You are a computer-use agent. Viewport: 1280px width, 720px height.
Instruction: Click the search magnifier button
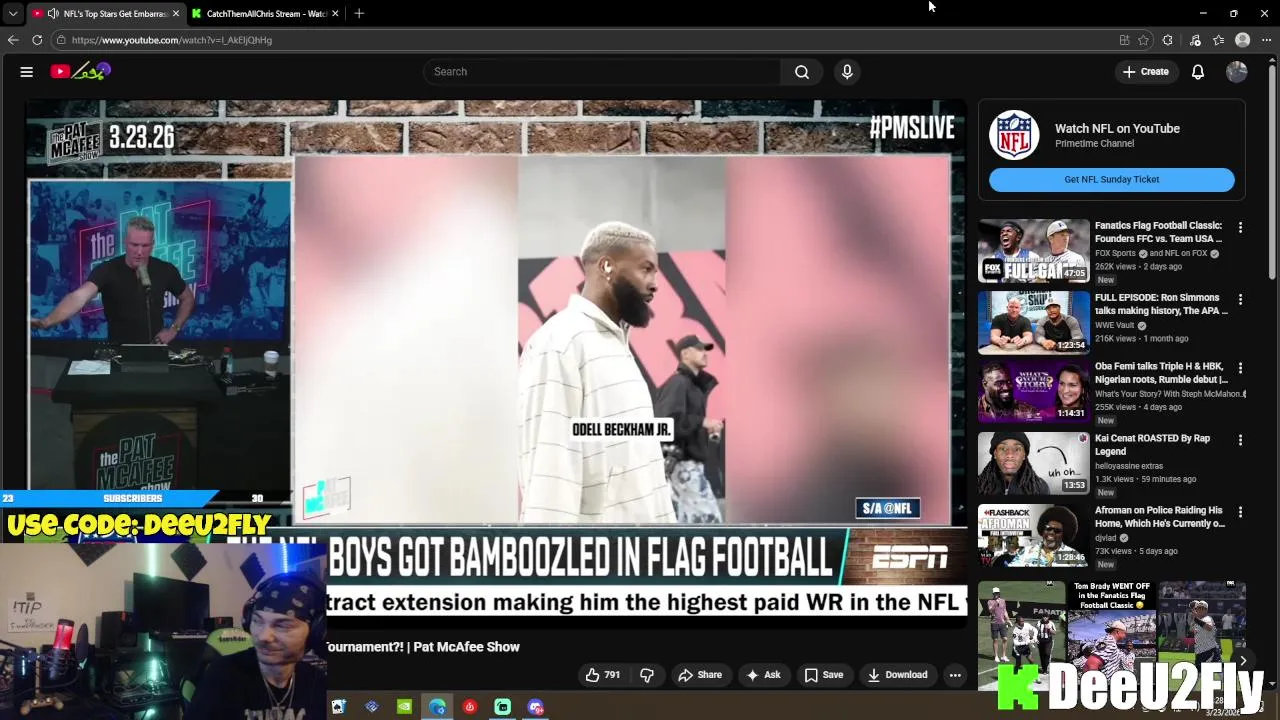[802, 72]
